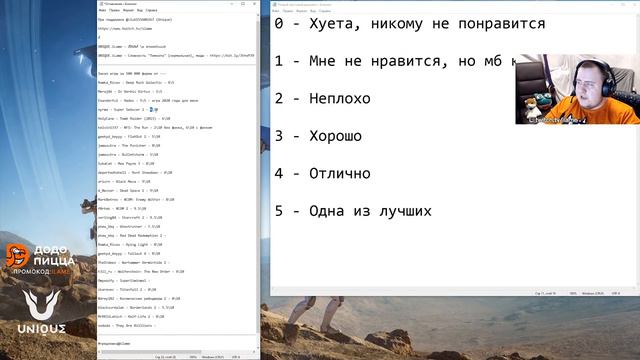This screenshot has width=640, height=360.
Task: Click the Notepad icon in the right window's title bar
Action: tap(274, 4)
